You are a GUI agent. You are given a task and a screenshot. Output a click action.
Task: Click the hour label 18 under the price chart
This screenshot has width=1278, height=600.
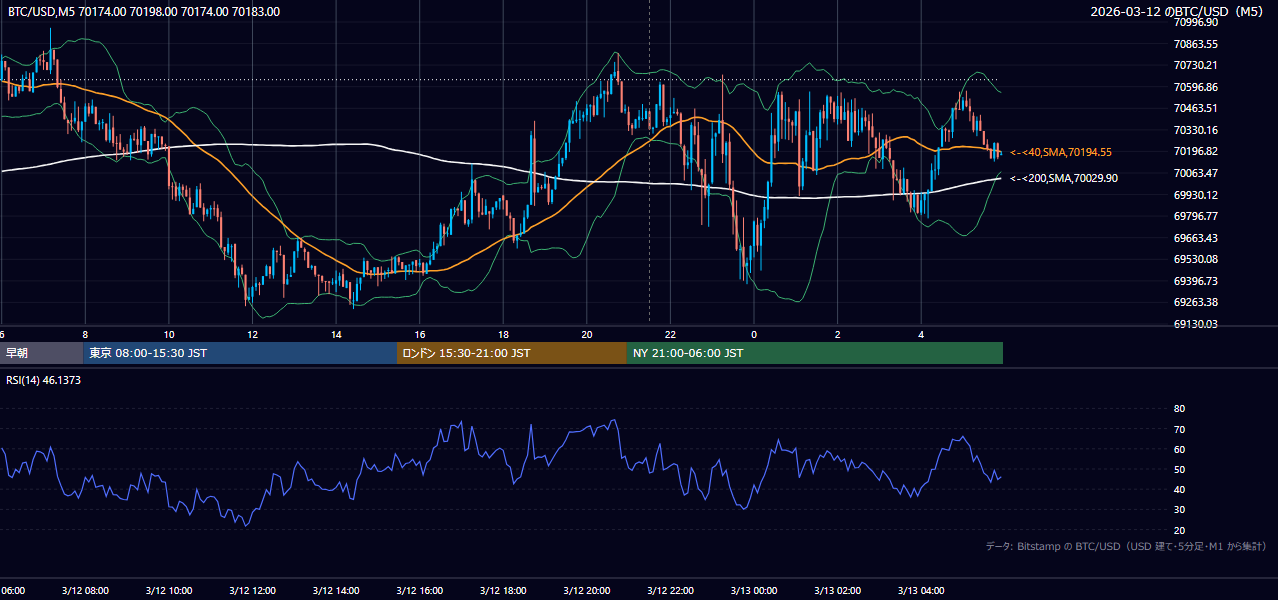click(x=503, y=334)
